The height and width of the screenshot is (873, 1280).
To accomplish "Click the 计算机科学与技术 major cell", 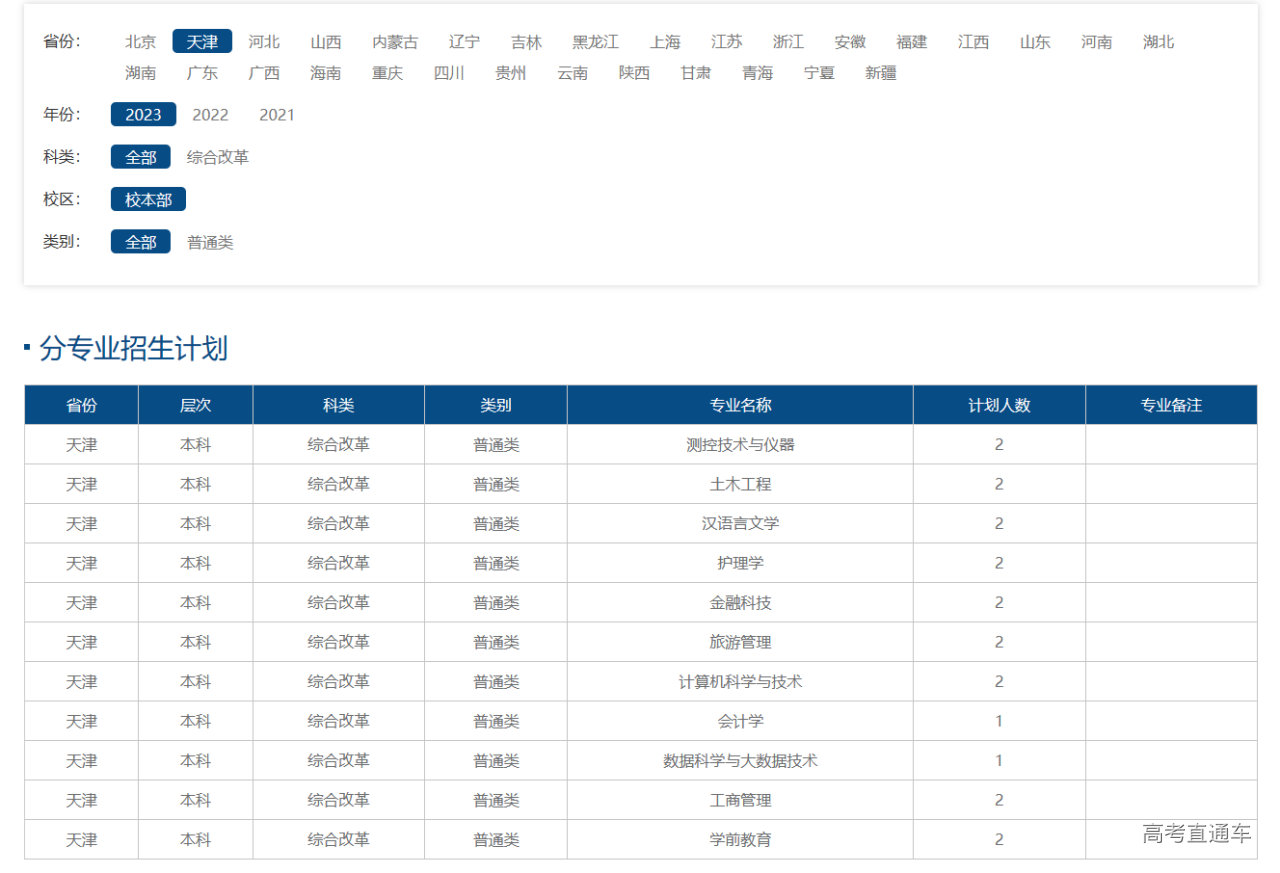I will tap(740, 682).
